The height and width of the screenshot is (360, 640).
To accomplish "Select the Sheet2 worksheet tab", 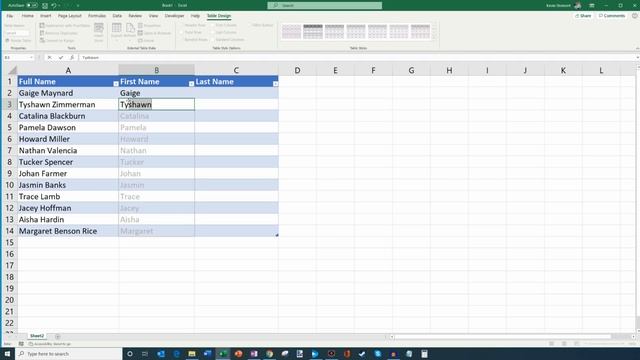I will tap(37, 336).
